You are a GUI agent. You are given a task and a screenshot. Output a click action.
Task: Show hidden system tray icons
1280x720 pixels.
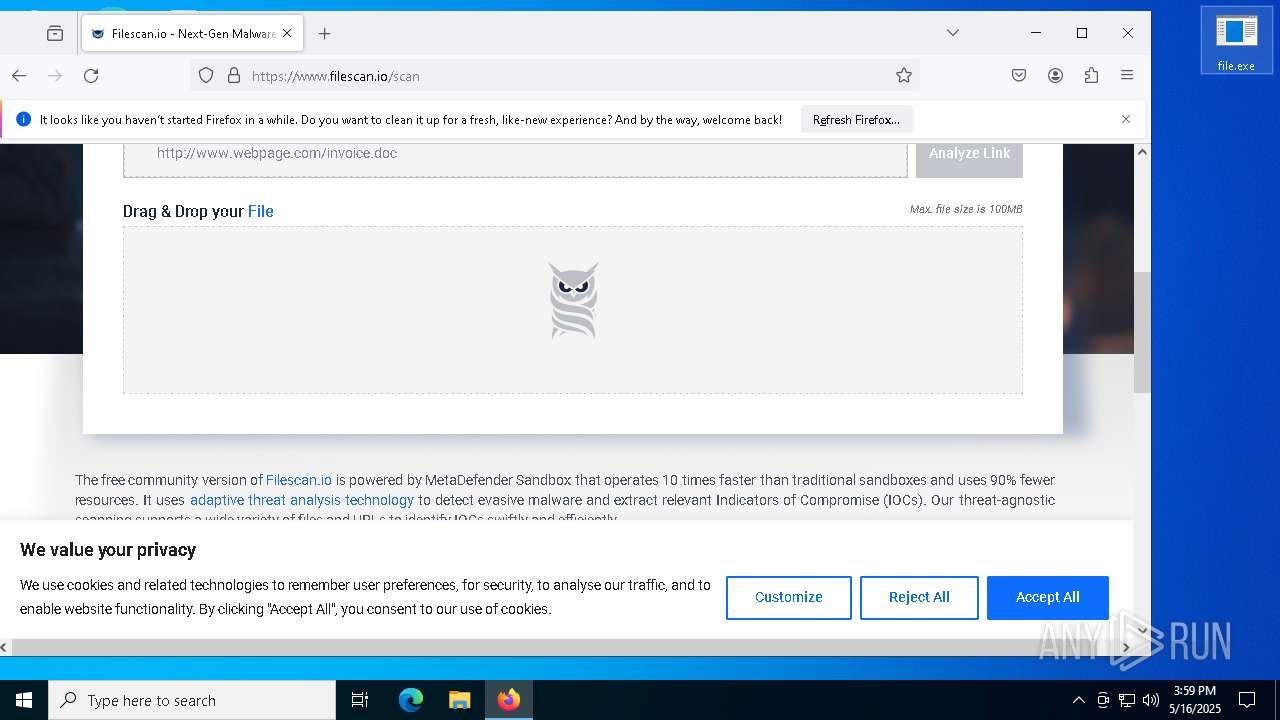(x=1078, y=700)
